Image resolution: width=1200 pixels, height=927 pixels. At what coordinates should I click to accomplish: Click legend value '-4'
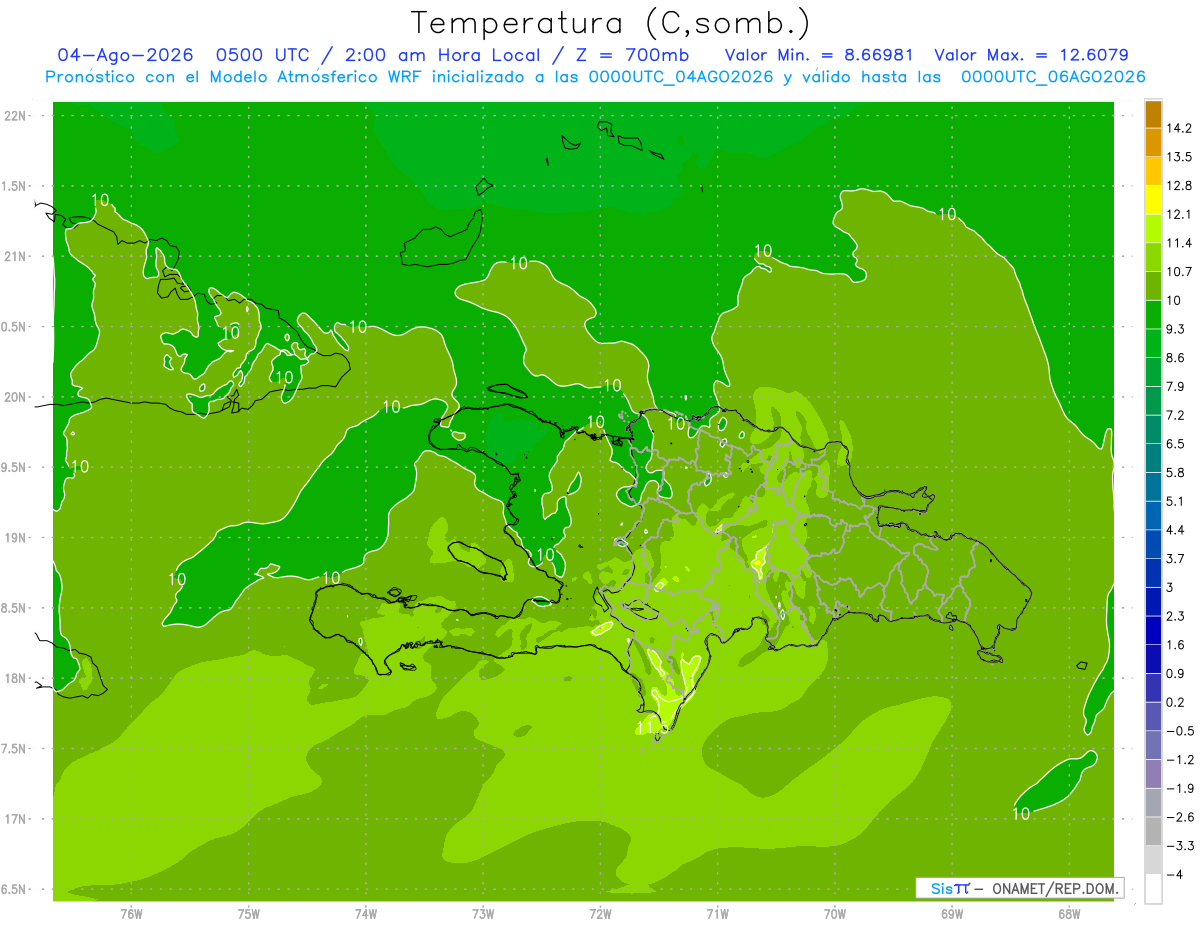point(1174,874)
